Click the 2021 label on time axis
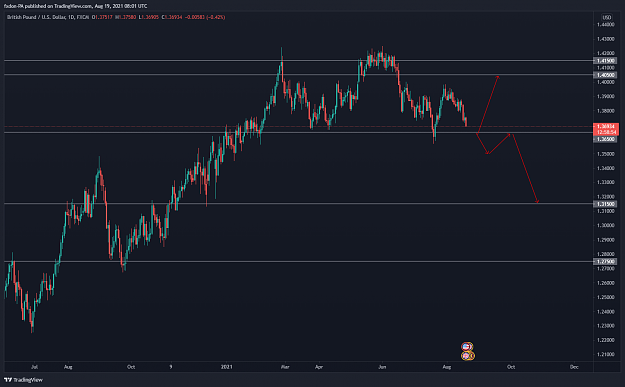625x387 pixels. 226,367
